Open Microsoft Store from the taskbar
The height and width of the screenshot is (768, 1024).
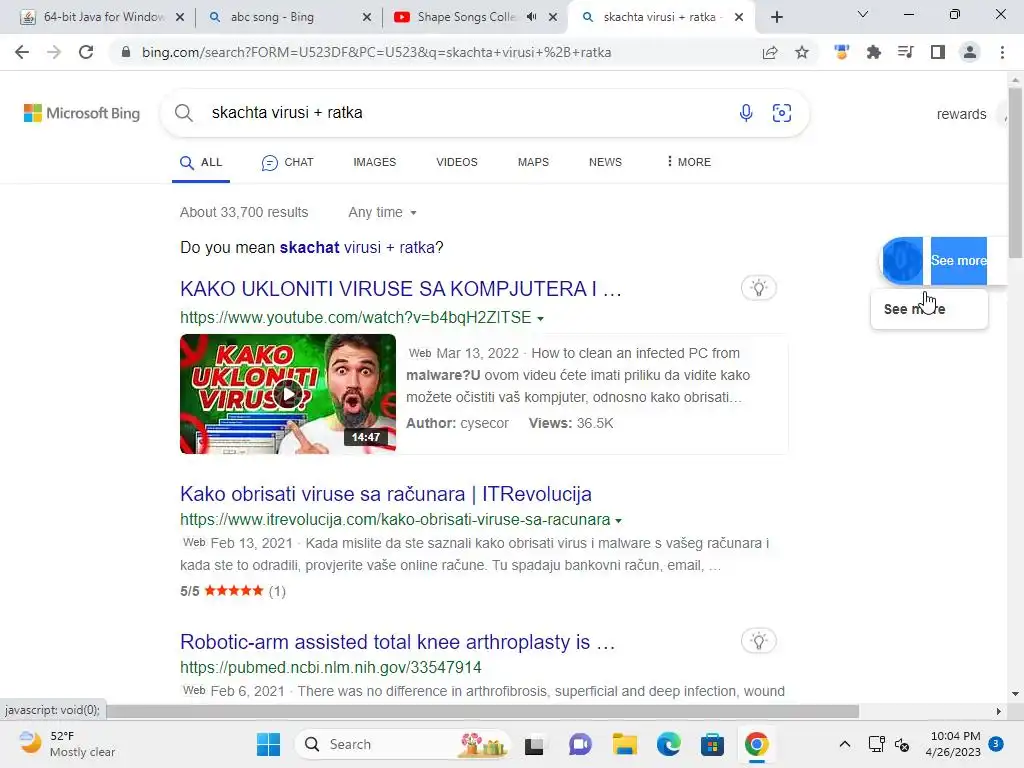(712, 744)
